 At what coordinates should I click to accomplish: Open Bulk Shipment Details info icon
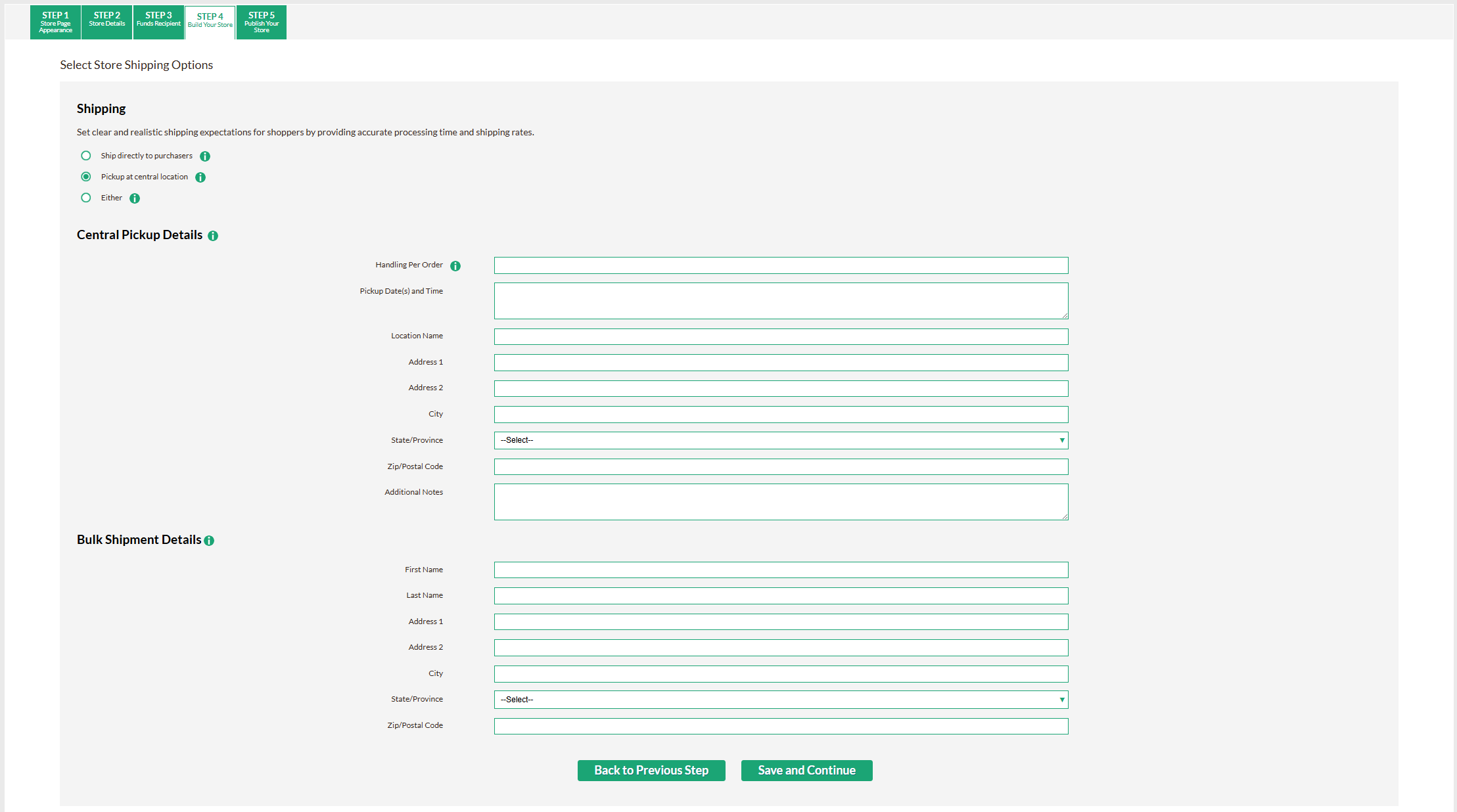209,541
